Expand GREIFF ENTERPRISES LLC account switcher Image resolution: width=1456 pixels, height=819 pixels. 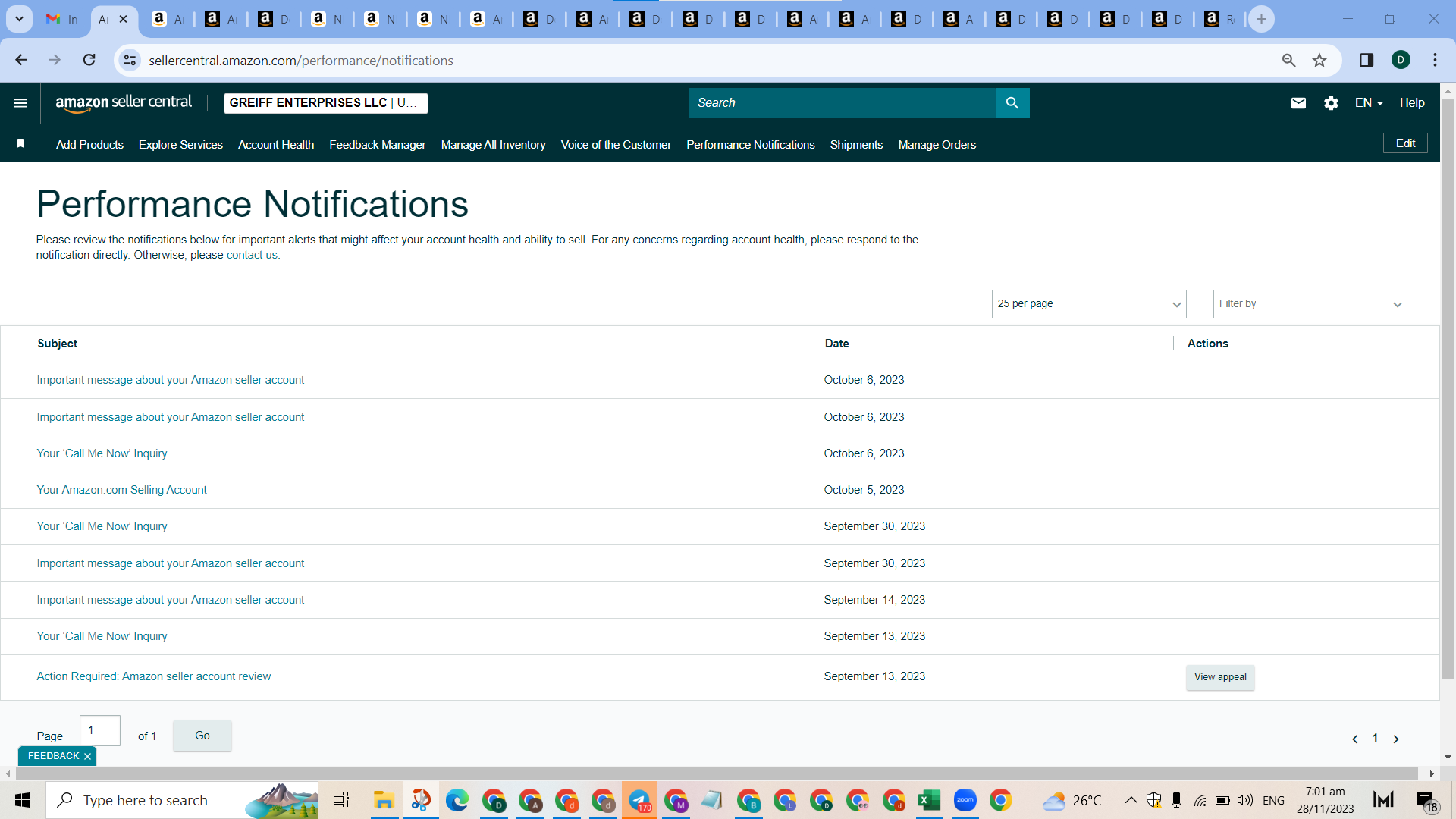pyautogui.click(x=326, y=103)
